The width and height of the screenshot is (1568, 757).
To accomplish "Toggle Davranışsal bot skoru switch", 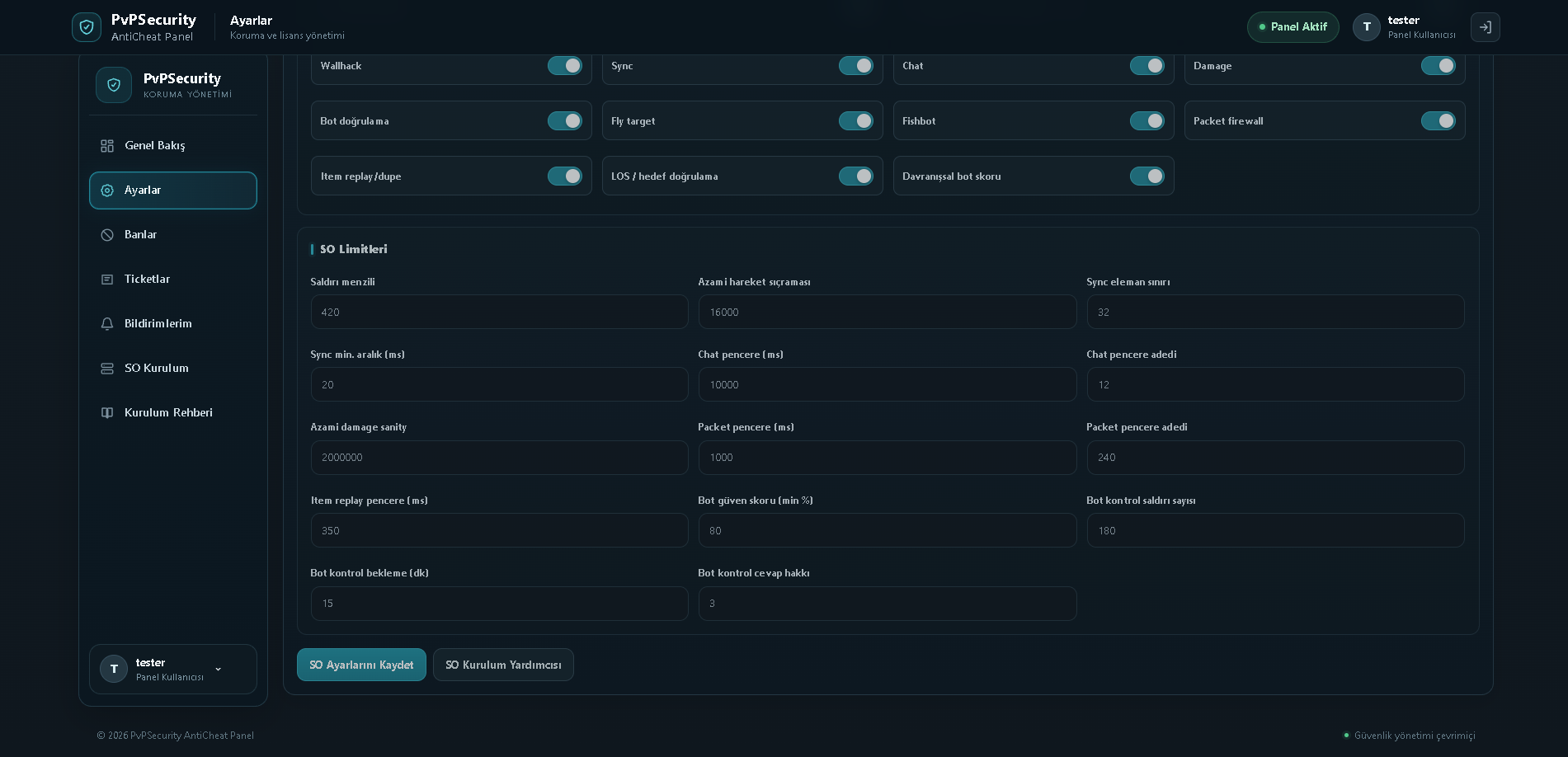I will (1147, 176).
